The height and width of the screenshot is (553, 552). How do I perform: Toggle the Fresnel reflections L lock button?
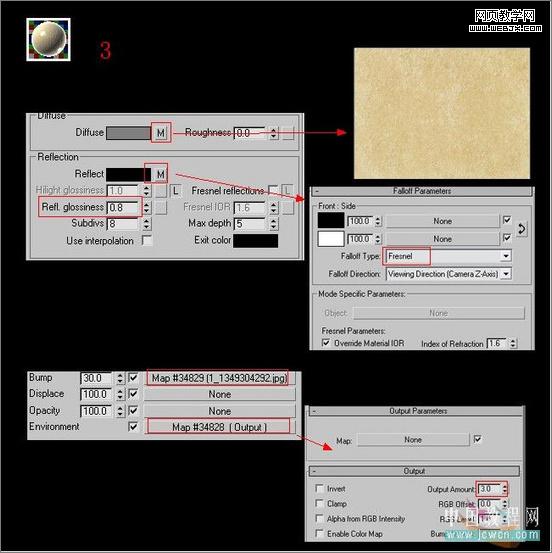point(288,191)
